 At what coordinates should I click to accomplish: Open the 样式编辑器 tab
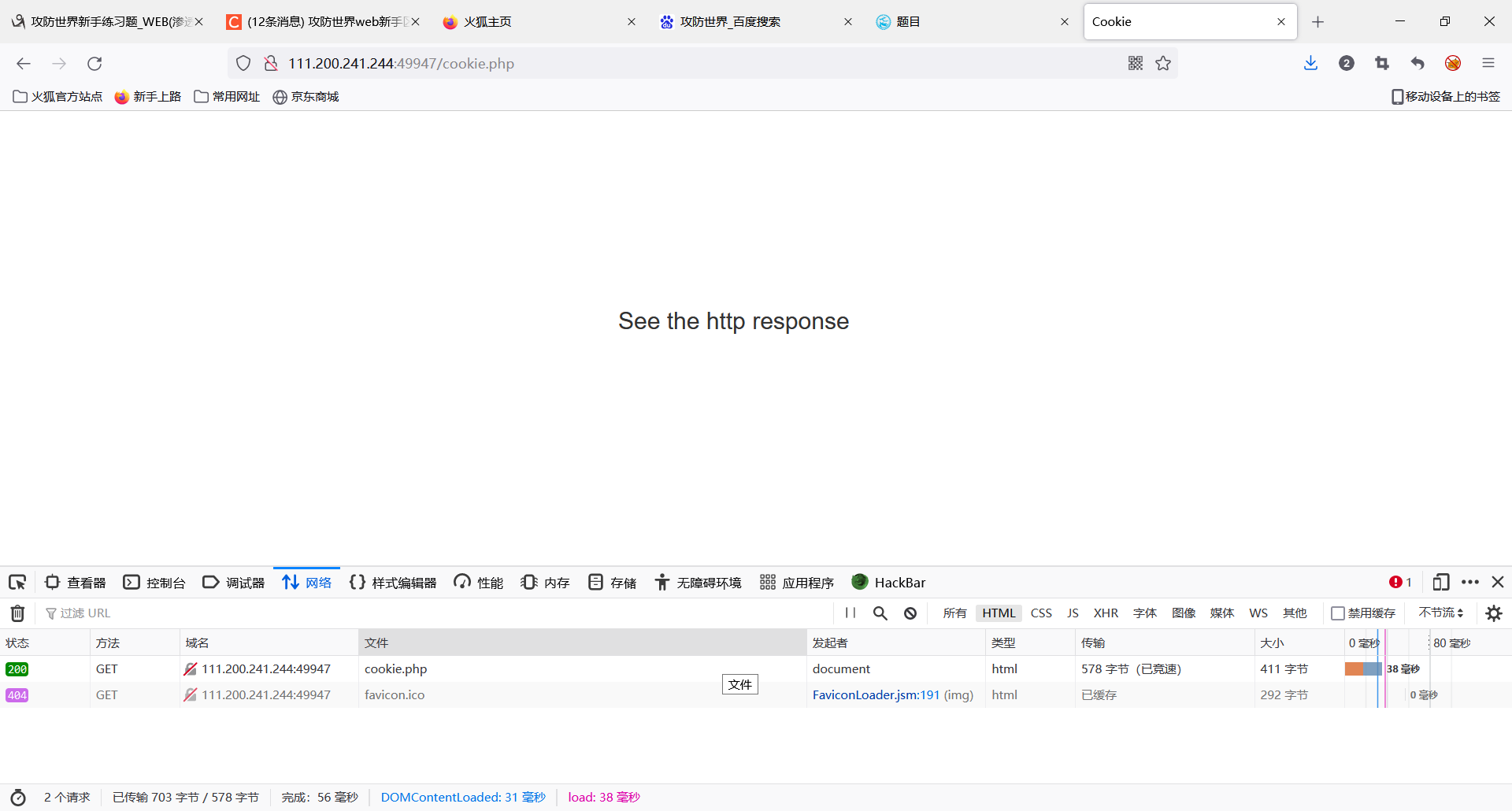(x=393, y=582)
